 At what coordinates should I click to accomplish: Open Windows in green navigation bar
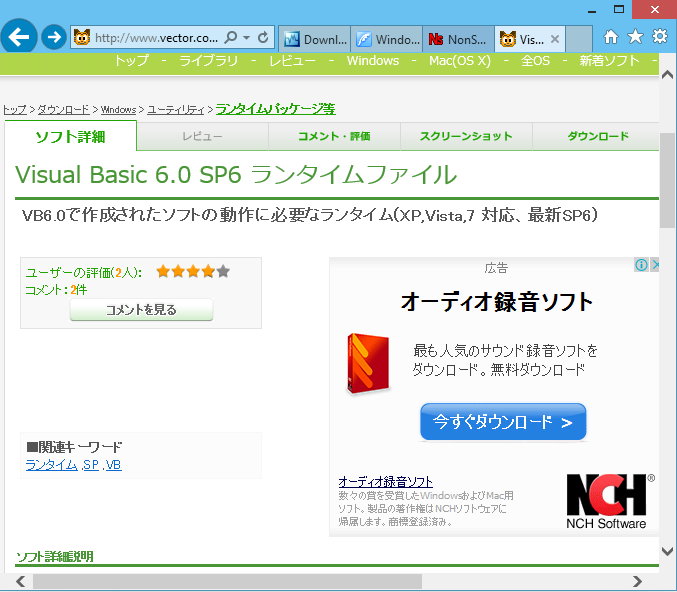click(373, 61)
